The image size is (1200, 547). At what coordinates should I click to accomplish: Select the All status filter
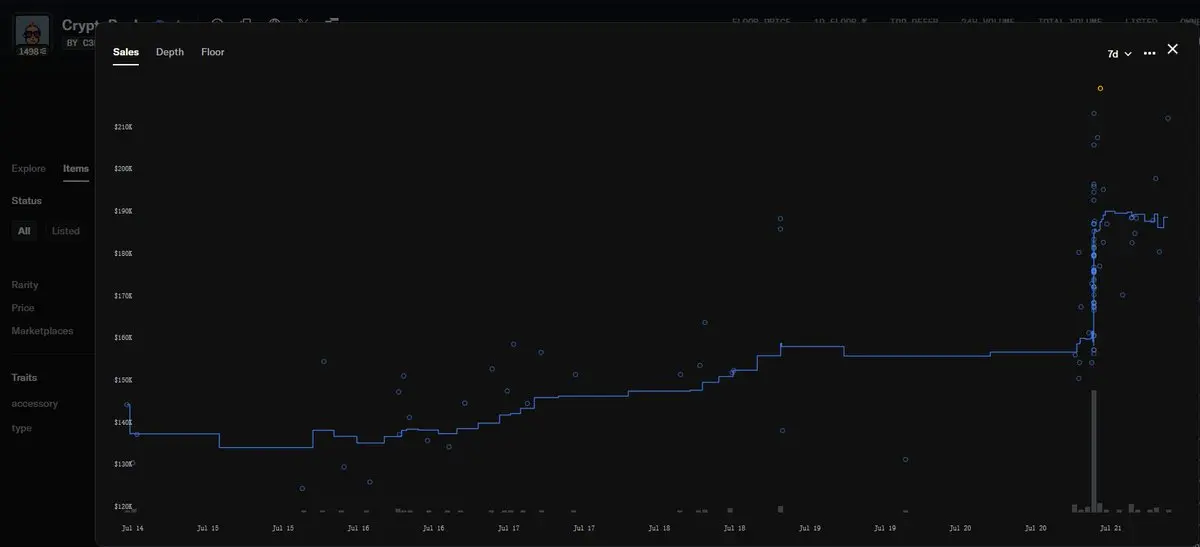point(24,231)
